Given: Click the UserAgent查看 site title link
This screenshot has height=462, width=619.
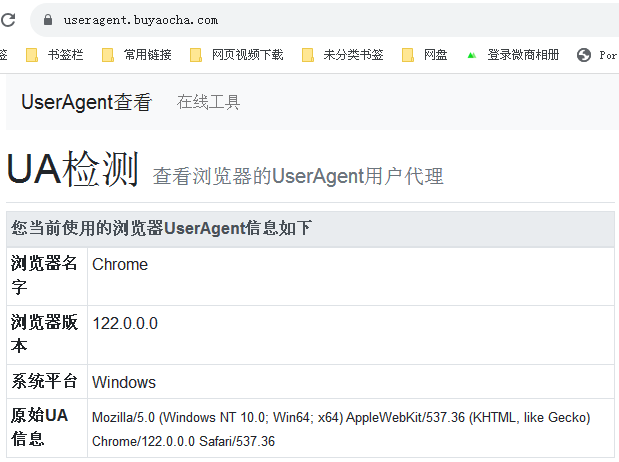Looking at the screenshot, I should tap(86, 102).
